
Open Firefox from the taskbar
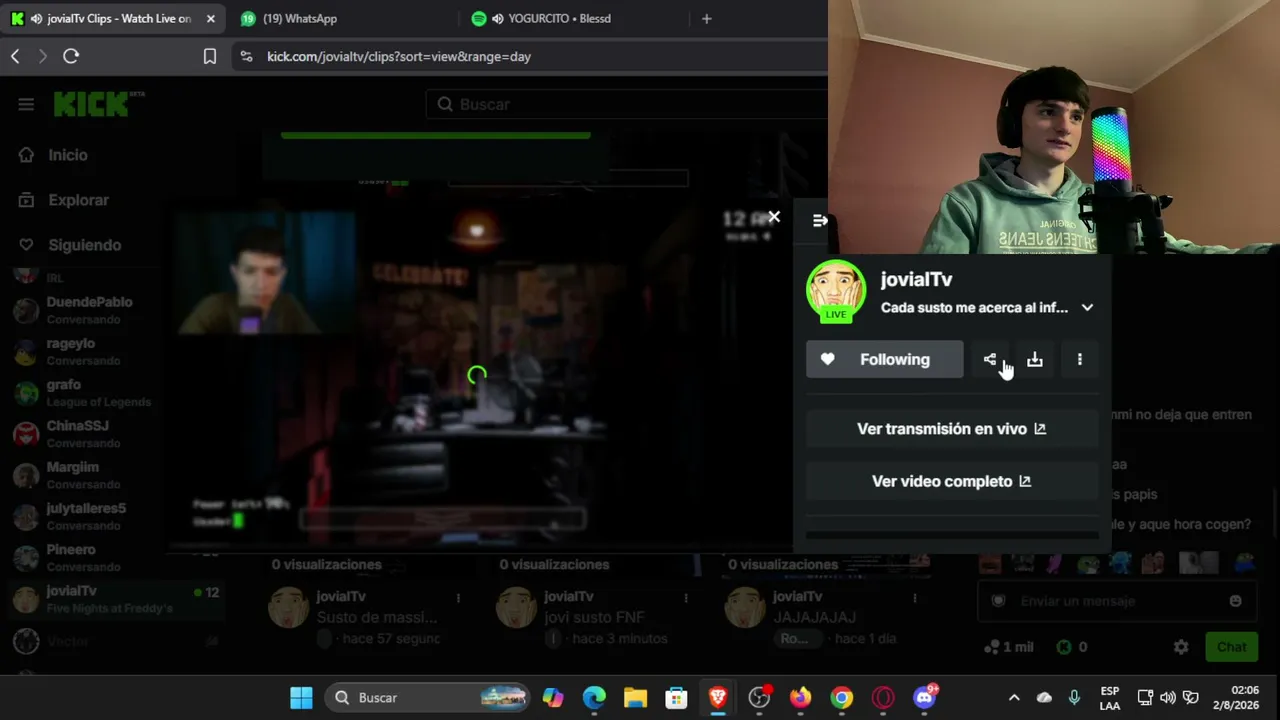pyautogui.click(x=800, y=698)
